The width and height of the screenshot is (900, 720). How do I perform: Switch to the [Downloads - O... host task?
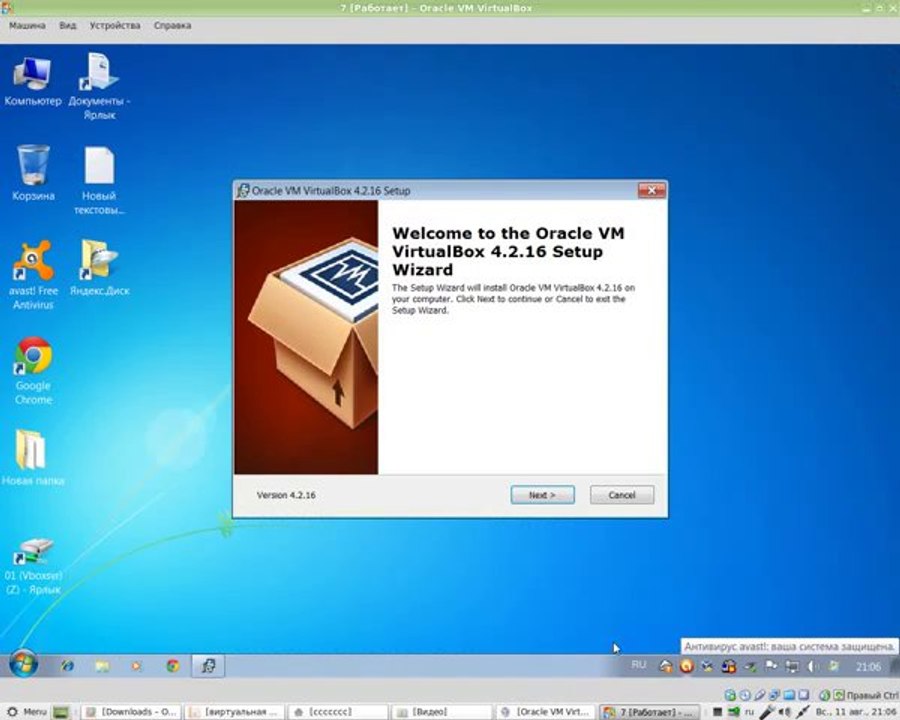coord(131,712)
